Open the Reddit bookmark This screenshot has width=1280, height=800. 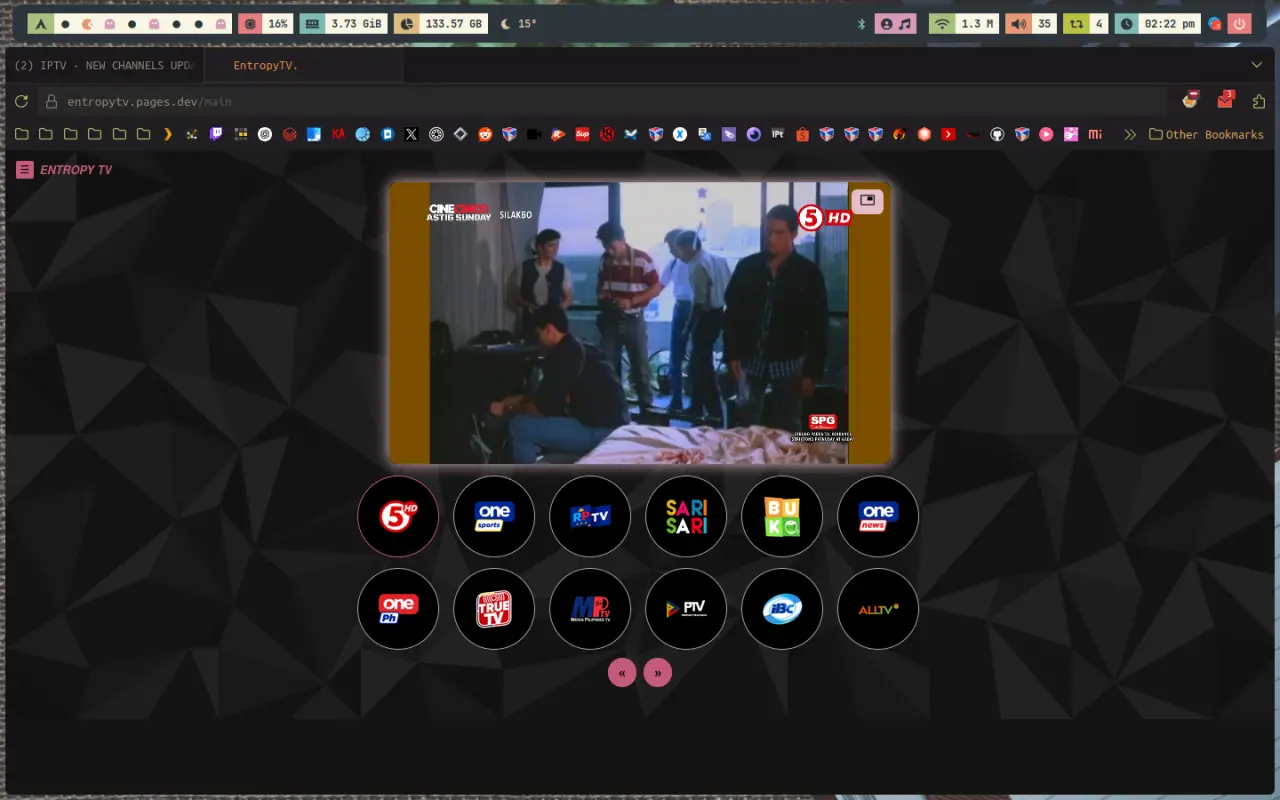[x=485, y=134]
